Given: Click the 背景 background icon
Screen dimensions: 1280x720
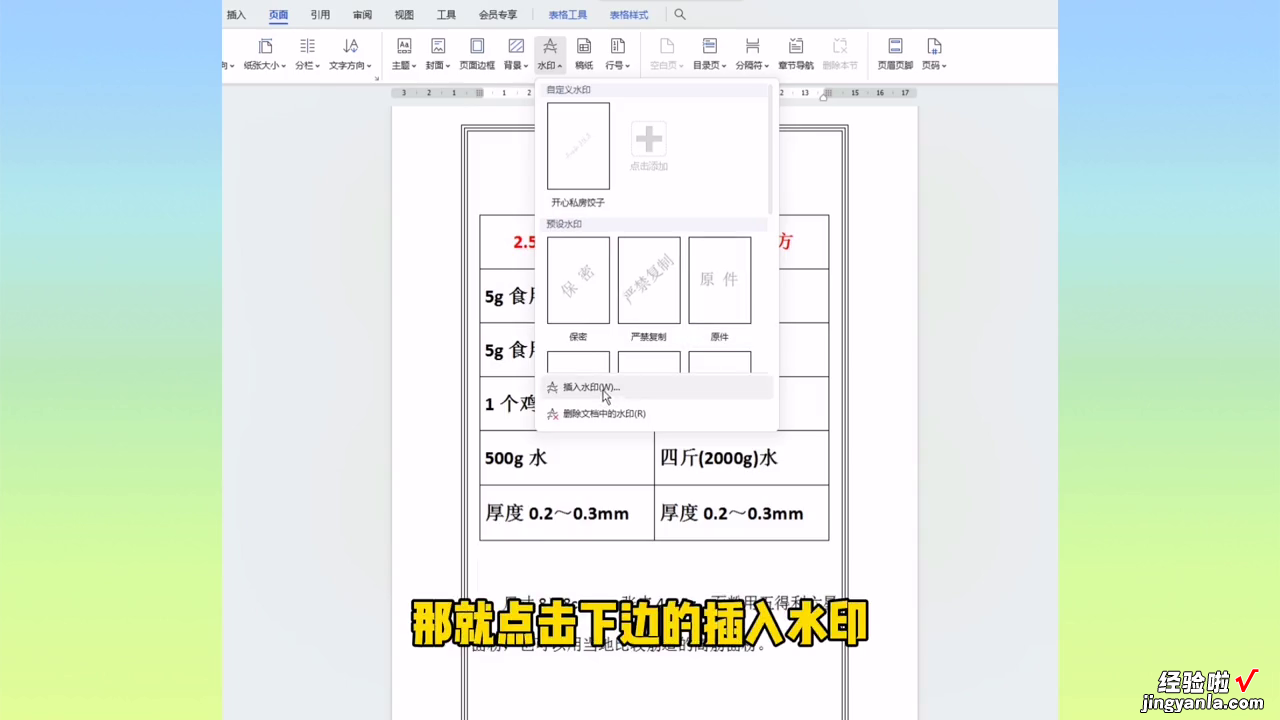Looking at the screenshot, I should click(x=516, y=46).
